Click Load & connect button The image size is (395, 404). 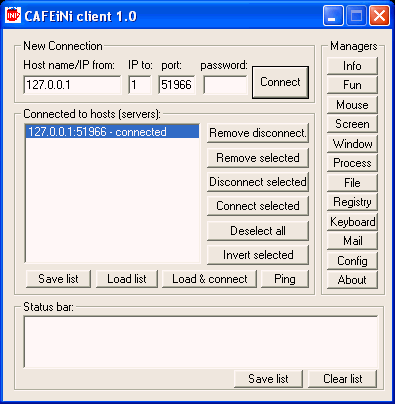[x=209, y=279]
